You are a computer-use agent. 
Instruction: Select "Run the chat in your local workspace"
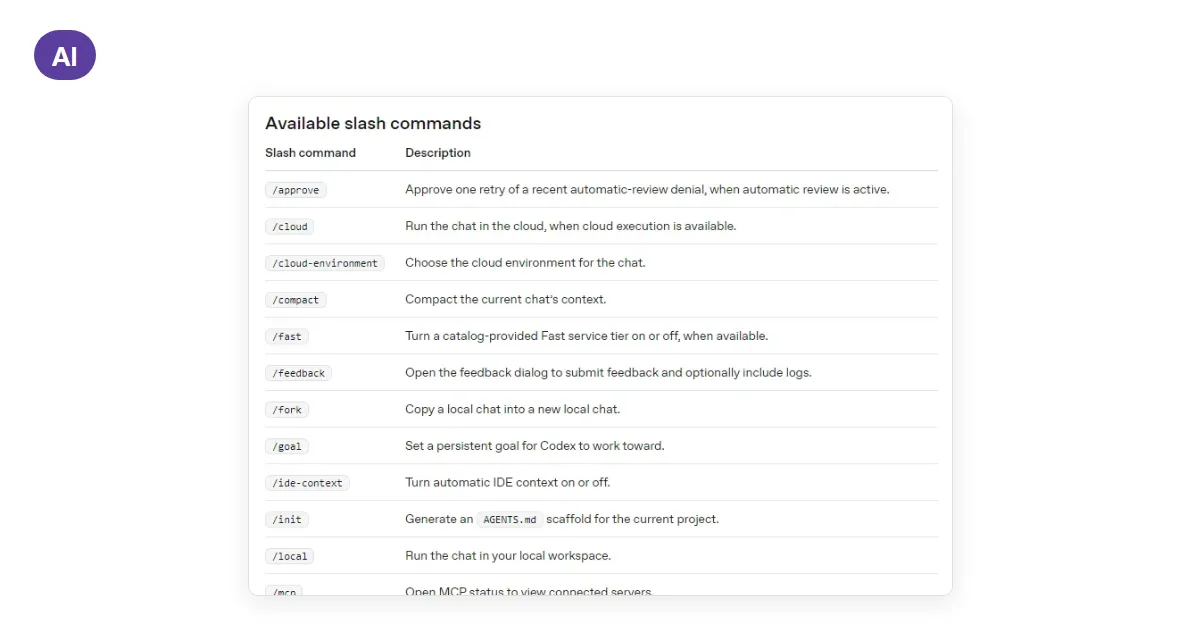tap(508, 555)
